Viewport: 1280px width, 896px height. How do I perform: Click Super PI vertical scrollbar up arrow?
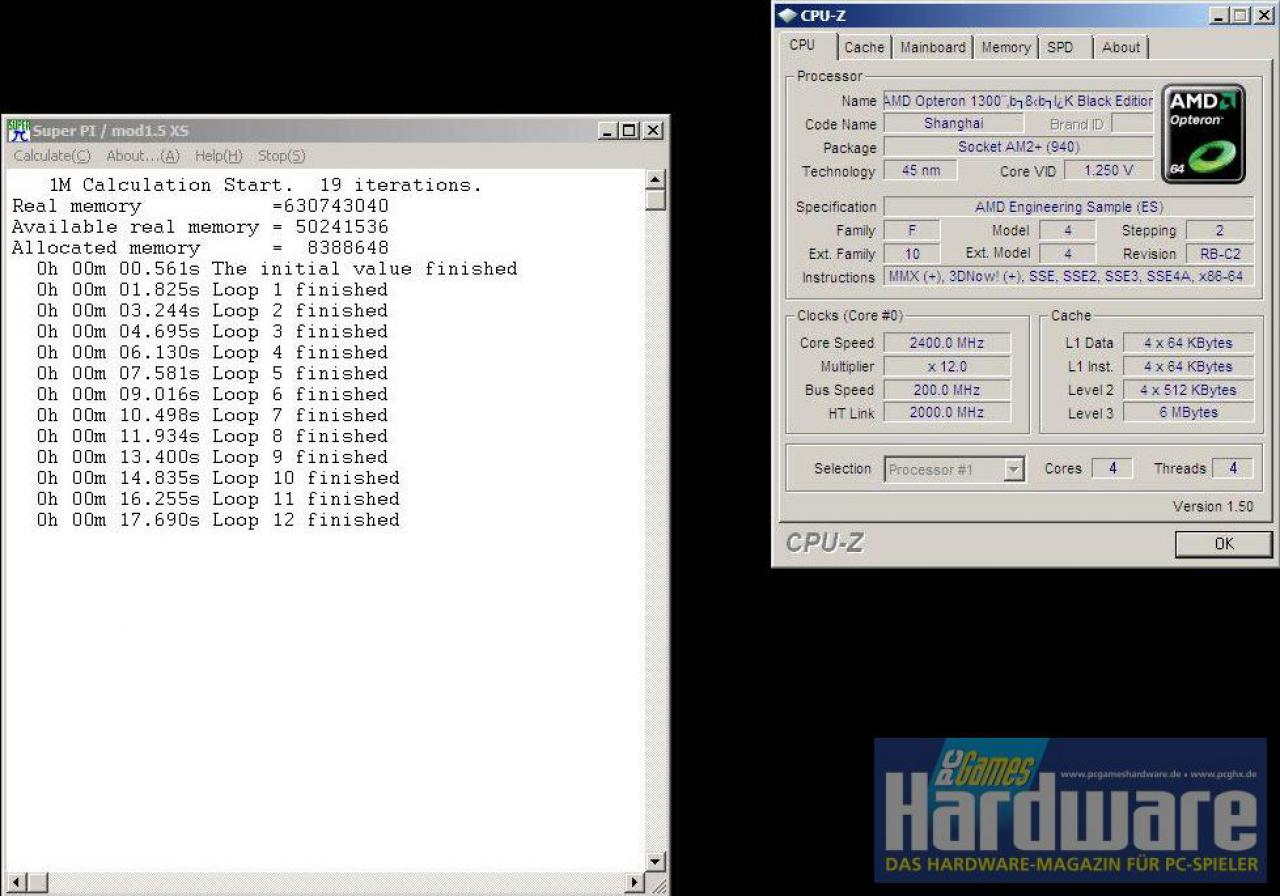(655, 180)
